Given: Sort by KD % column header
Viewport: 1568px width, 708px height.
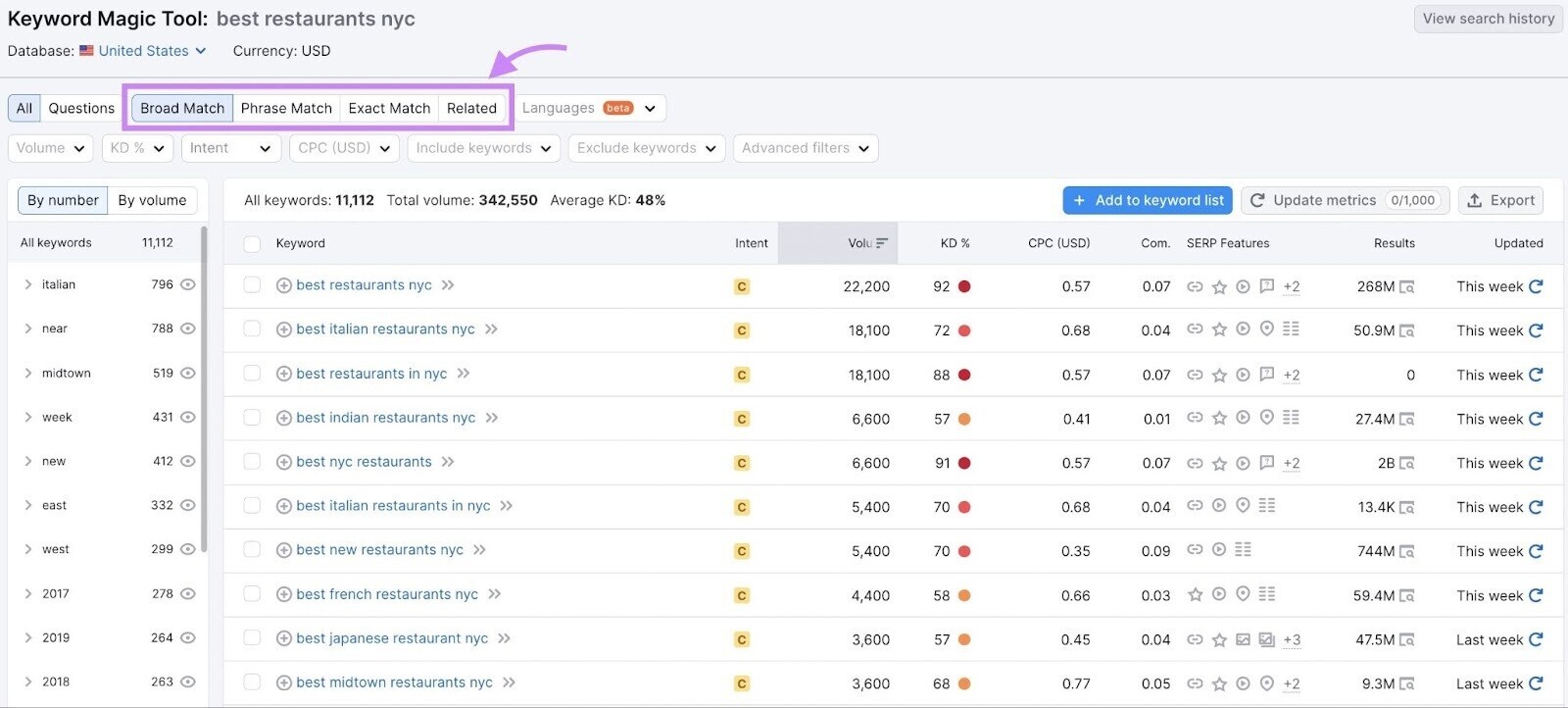Looking at the screenshot, I should pos(955,243).
